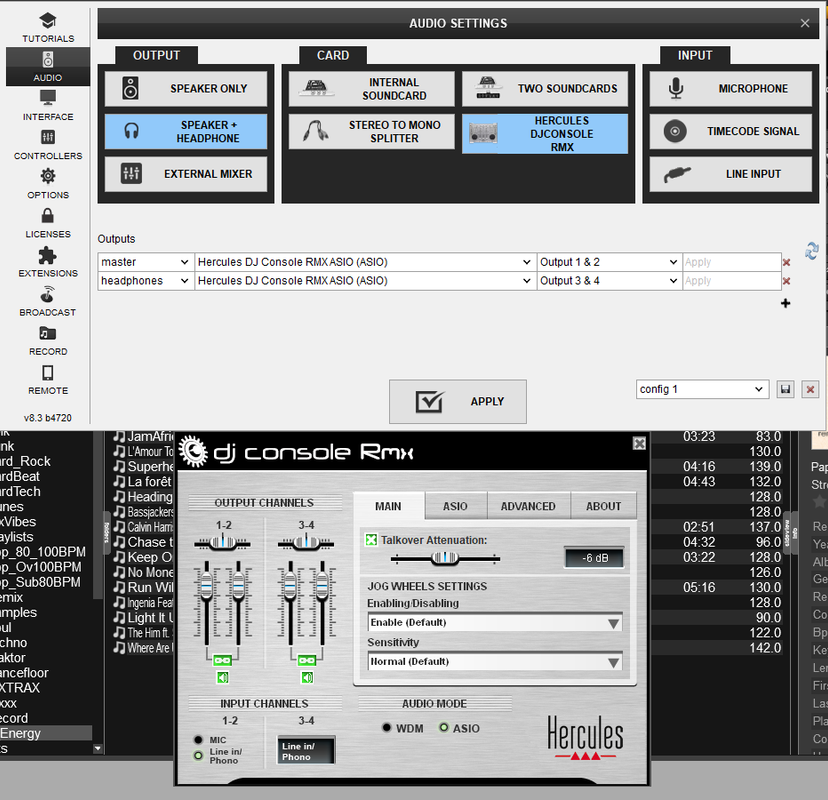Click the Apply checkmark button
This screenshot has width=828, height=800.
click(x=458, y=401)
